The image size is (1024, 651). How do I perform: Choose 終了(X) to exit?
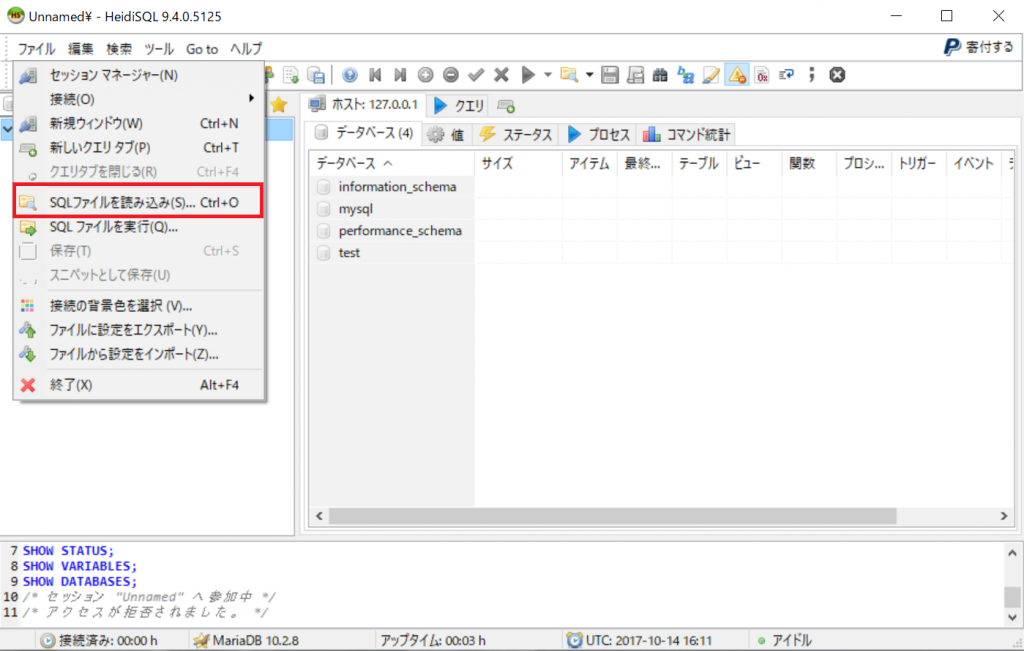pyautogui.click(x=139, y=385)
